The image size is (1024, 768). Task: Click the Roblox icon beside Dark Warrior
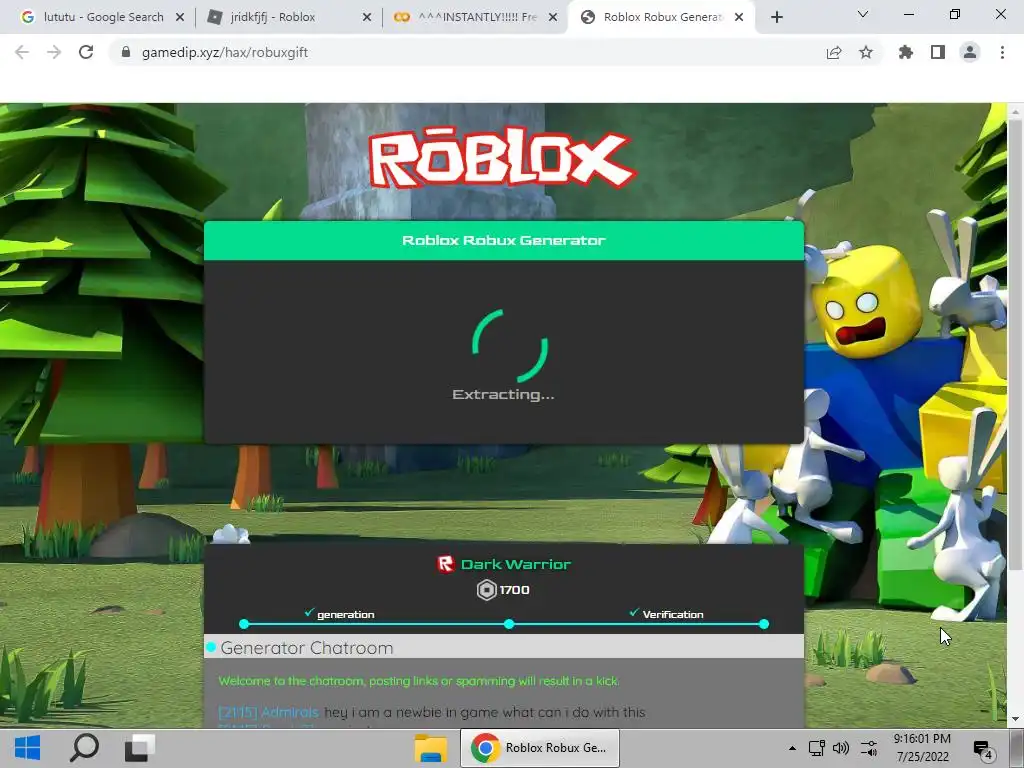point(445,564)
